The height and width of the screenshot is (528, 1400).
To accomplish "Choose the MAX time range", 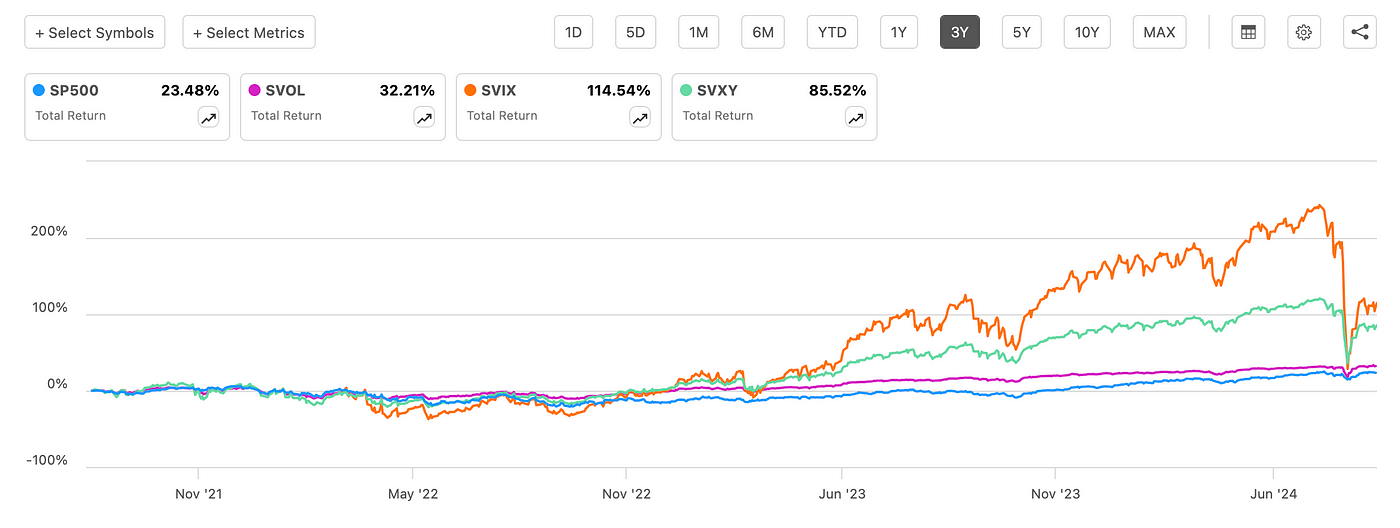I will point(1159,32).
